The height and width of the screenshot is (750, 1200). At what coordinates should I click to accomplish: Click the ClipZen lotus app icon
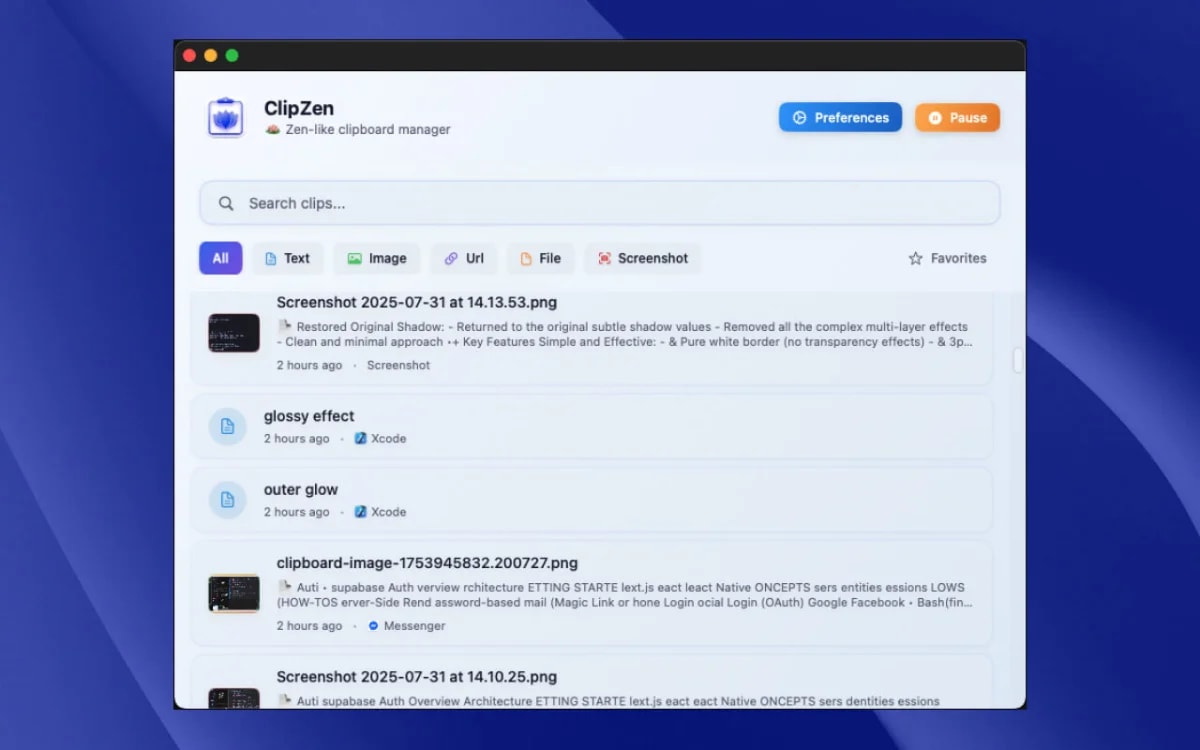pos(224,117)
